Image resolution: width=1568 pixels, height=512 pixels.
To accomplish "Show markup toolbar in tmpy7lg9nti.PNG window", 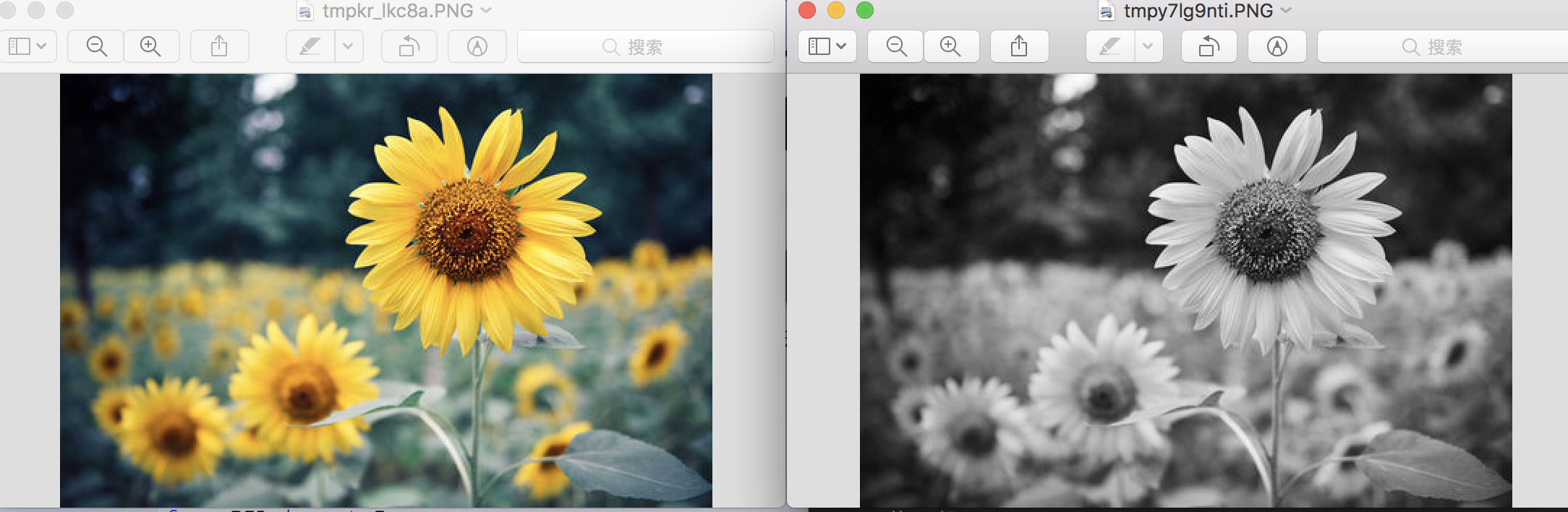I will pyautogui.click(x=1277, y=46).
